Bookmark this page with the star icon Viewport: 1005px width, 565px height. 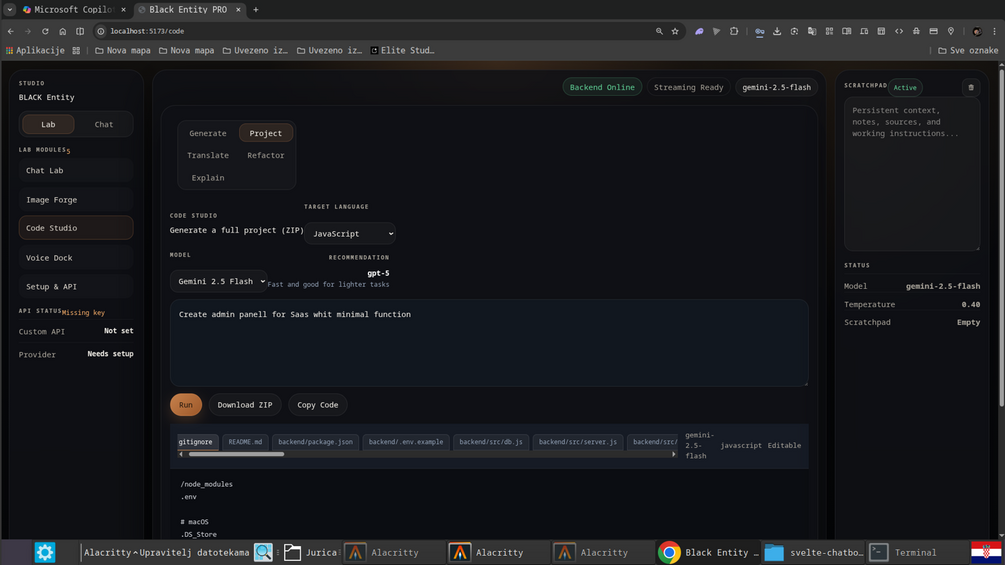click(675, 31)
